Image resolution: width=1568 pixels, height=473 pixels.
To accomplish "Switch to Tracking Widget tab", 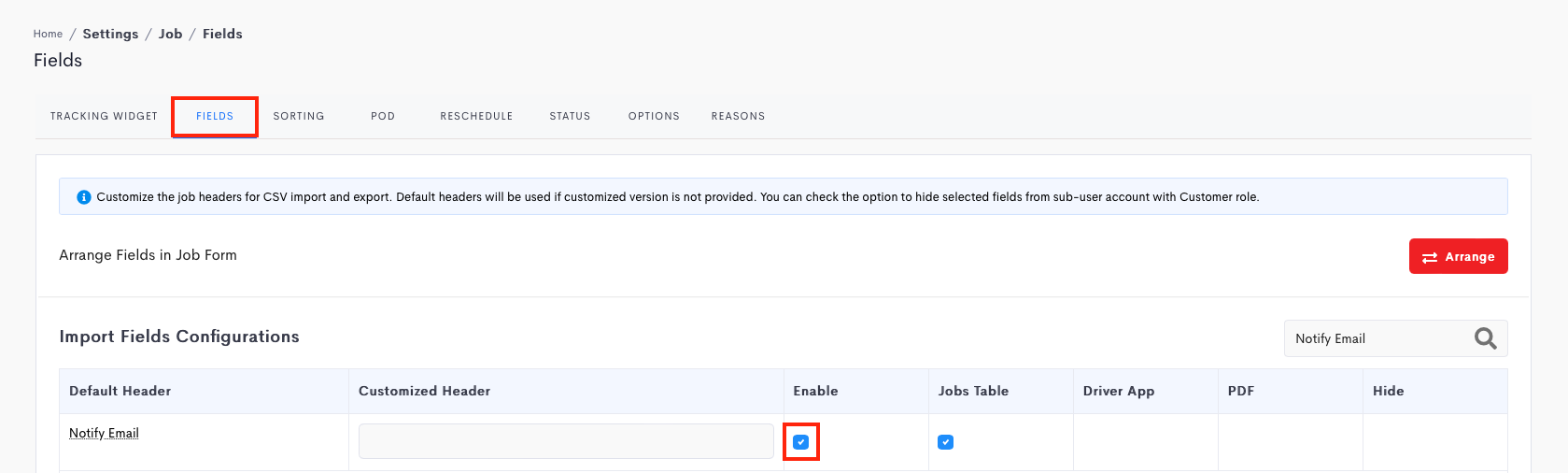I will (104, 116).
